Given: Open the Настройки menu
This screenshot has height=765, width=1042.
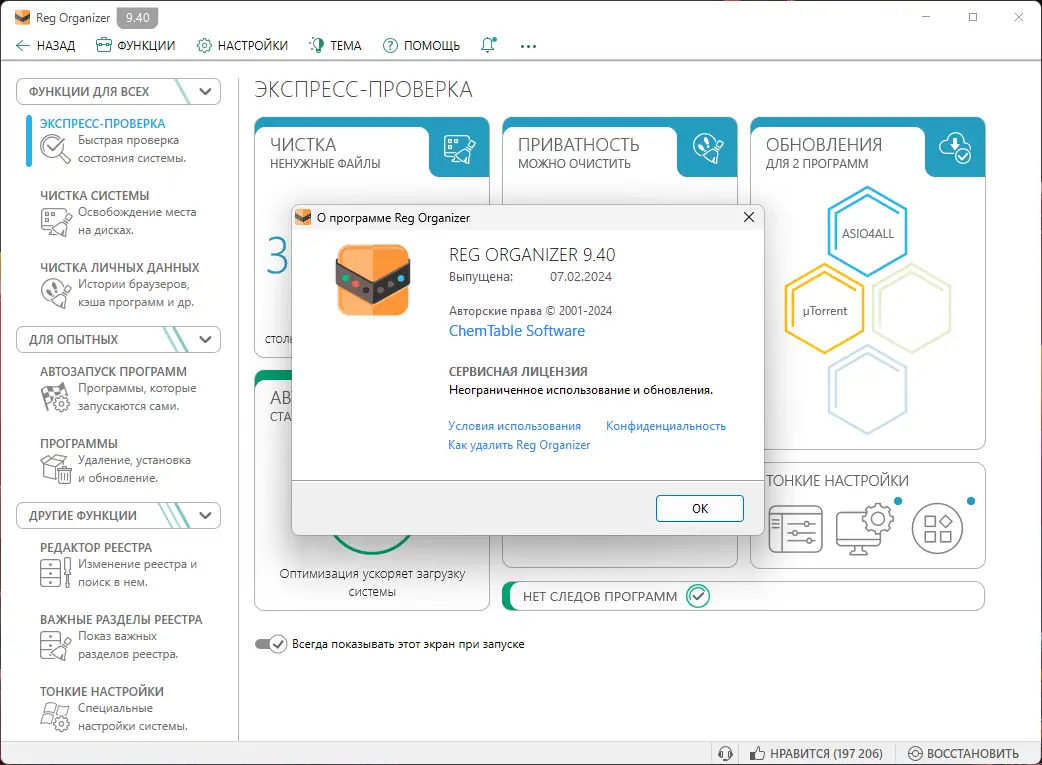Looking at the screenshot, I should pos(243,45).
